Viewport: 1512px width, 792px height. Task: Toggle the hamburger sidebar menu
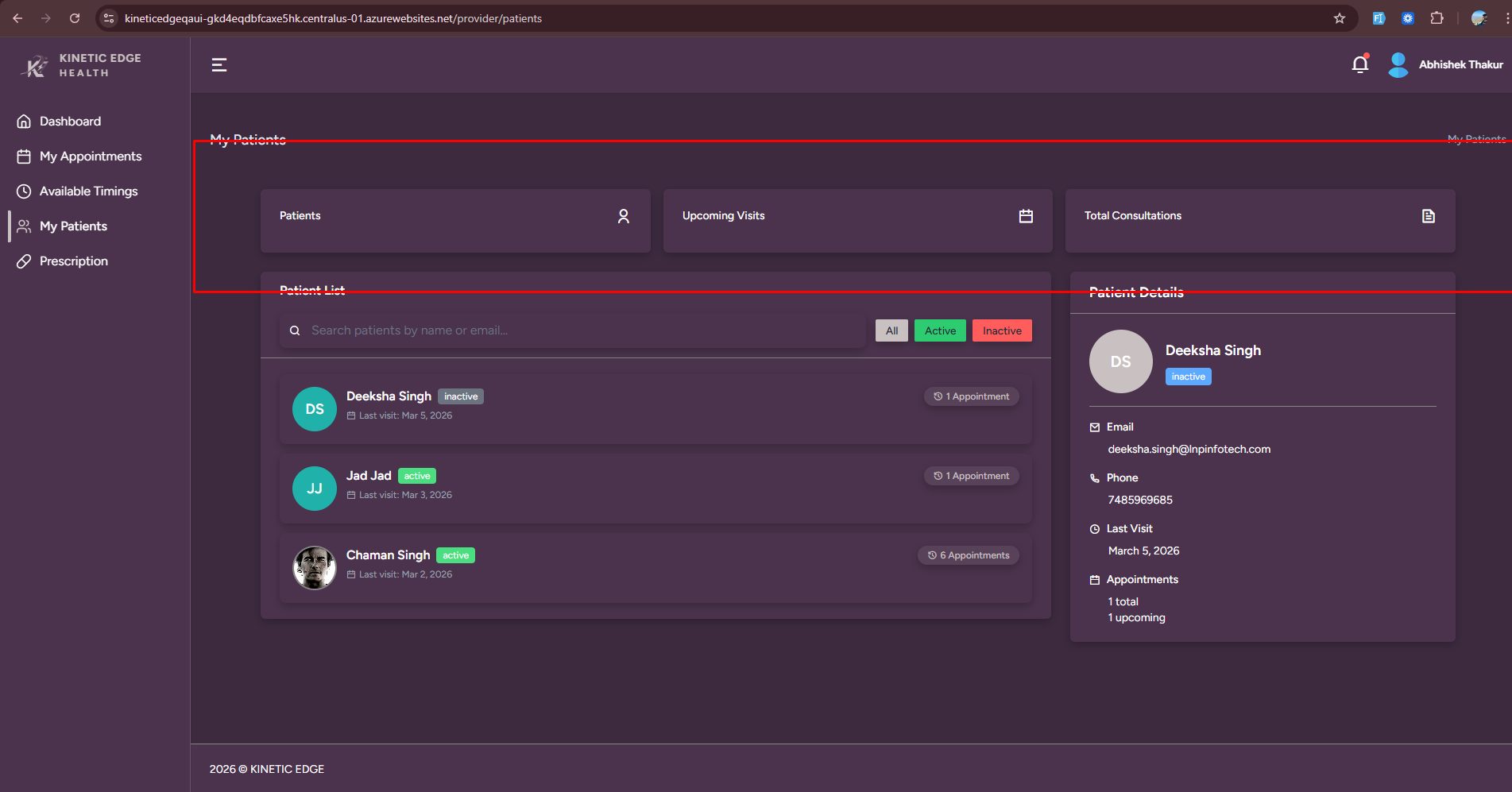[x=219, y=65]
